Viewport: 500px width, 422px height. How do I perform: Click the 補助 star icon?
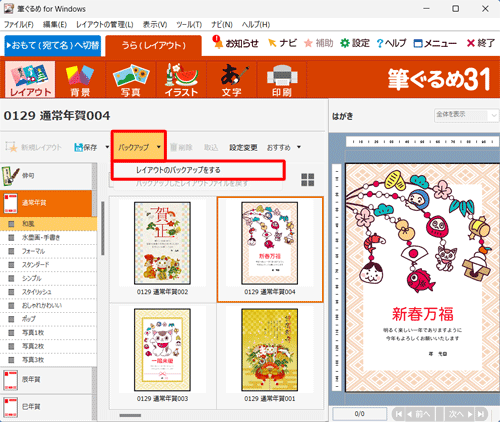308,43
